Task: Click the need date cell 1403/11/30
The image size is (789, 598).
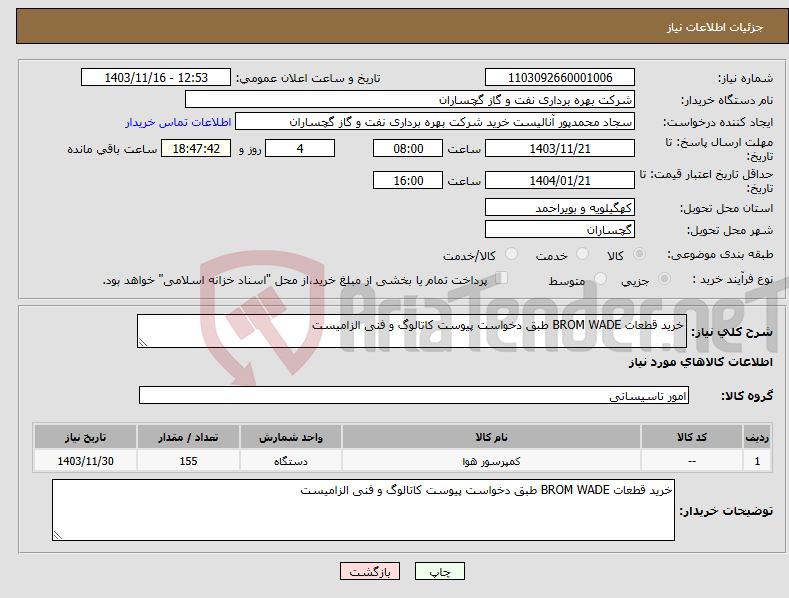Action: click(x=86, y=461)
